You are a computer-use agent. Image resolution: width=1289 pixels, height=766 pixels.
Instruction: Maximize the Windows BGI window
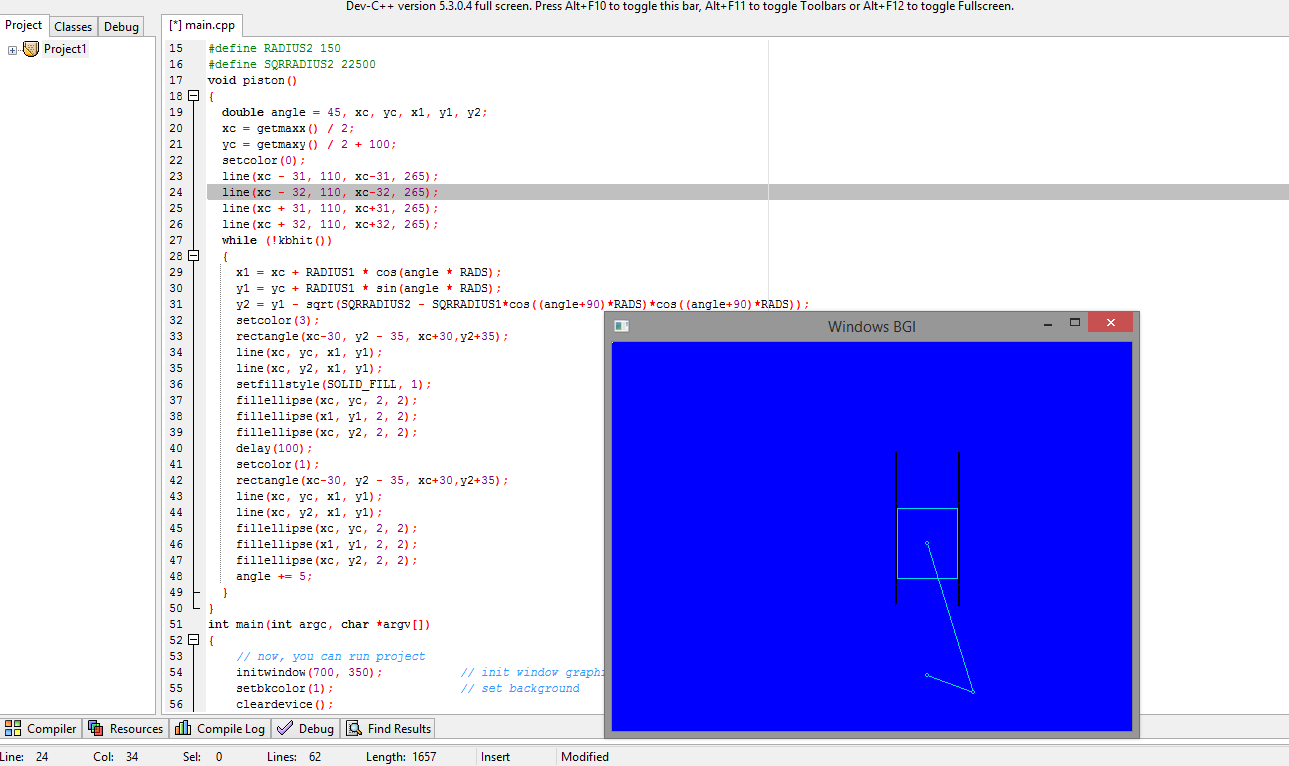[x=1075, y=323]
